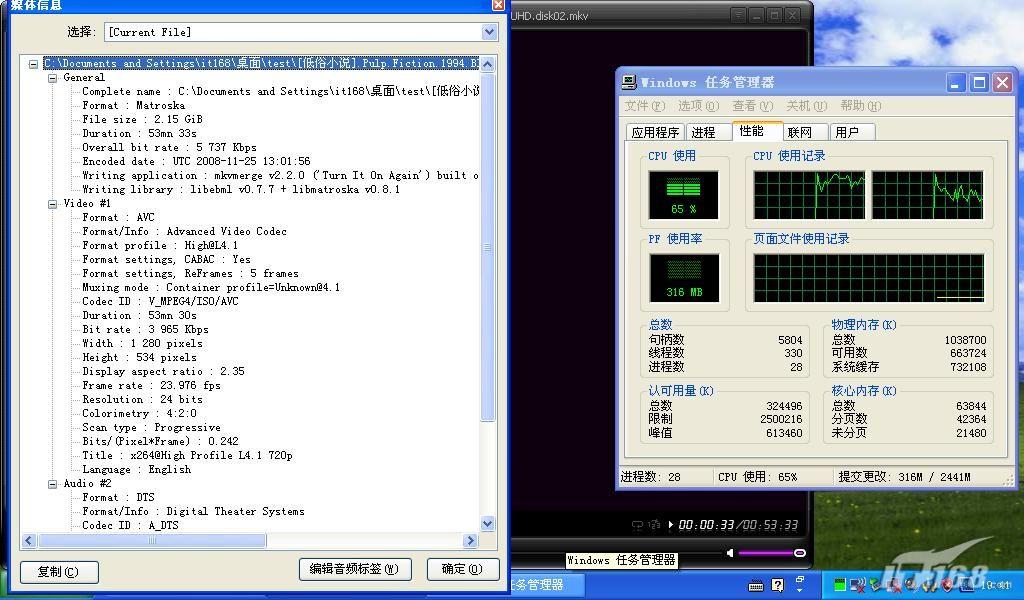Click the 页面文件使用记录 graph

click(x=869, y=278)
